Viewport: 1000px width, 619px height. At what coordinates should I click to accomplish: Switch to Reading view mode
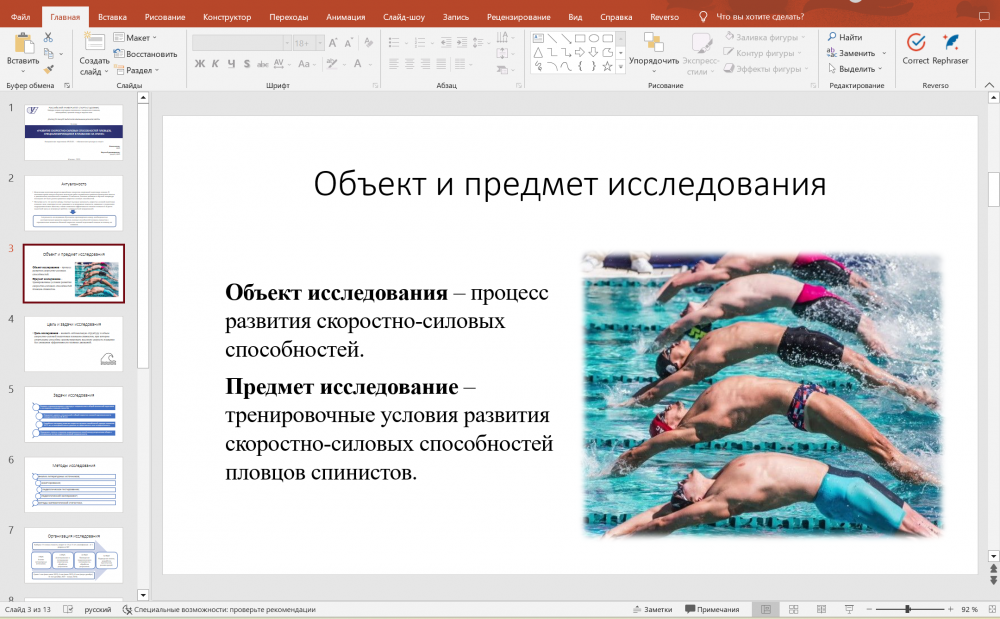click(x=821, y=609)
